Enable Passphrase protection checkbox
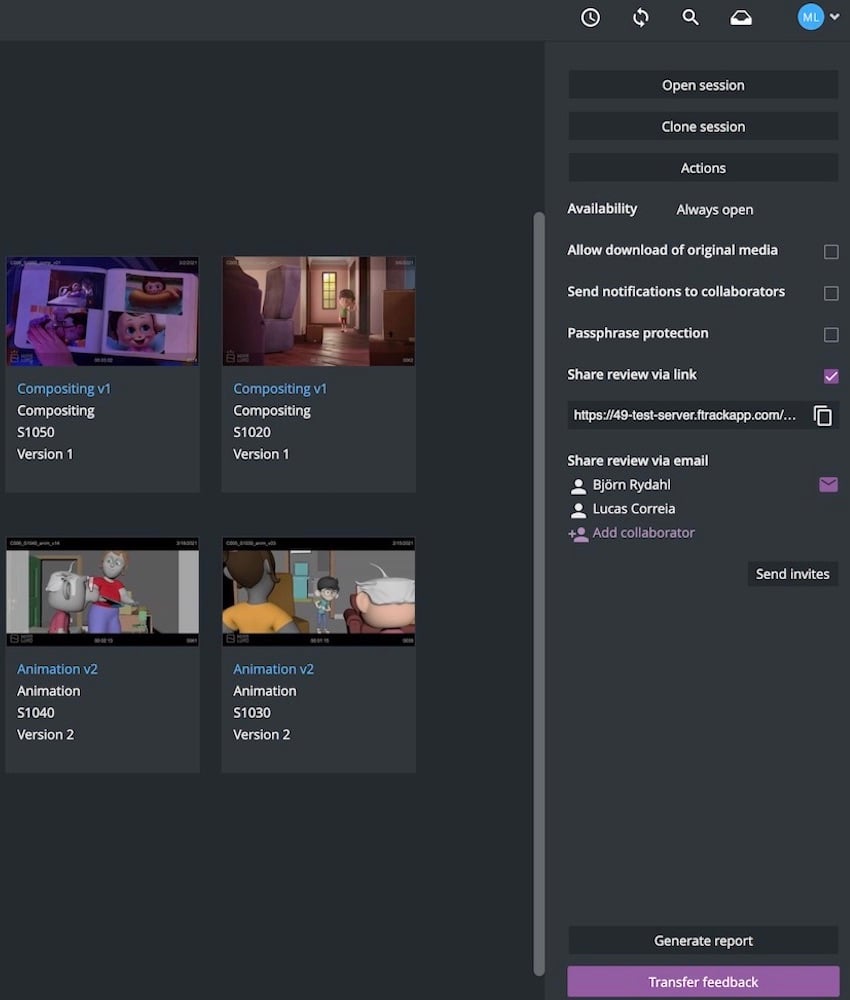850x1000 pixels. coord(831,335)
